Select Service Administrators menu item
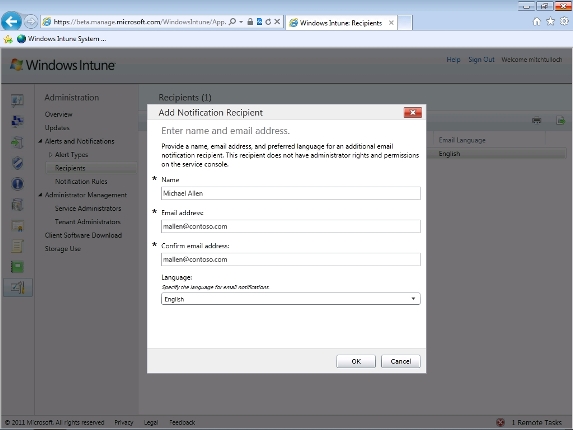The width and height of the screenshot is (573, 430). pyautogui.click(x=88, y=208)
